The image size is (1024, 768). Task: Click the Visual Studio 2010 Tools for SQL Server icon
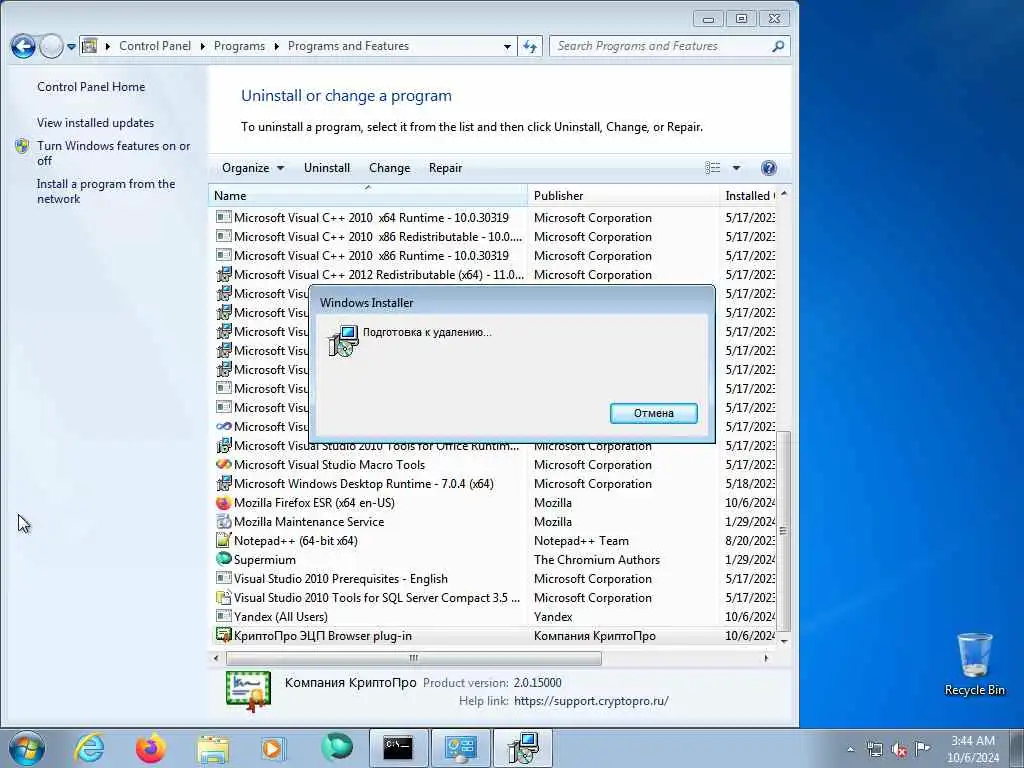223,598
